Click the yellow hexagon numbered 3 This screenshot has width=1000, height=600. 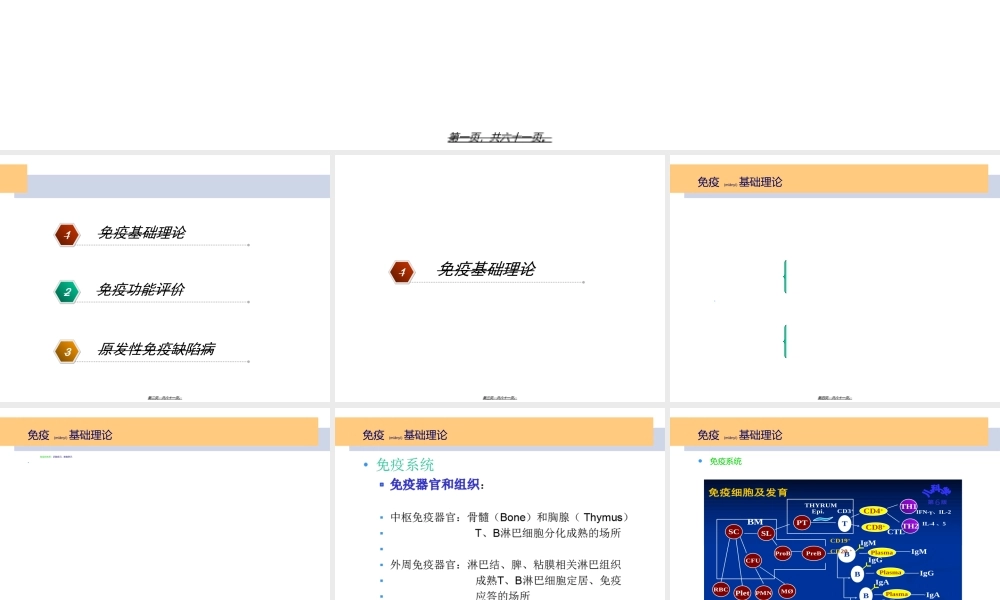[x=66, y=351]
